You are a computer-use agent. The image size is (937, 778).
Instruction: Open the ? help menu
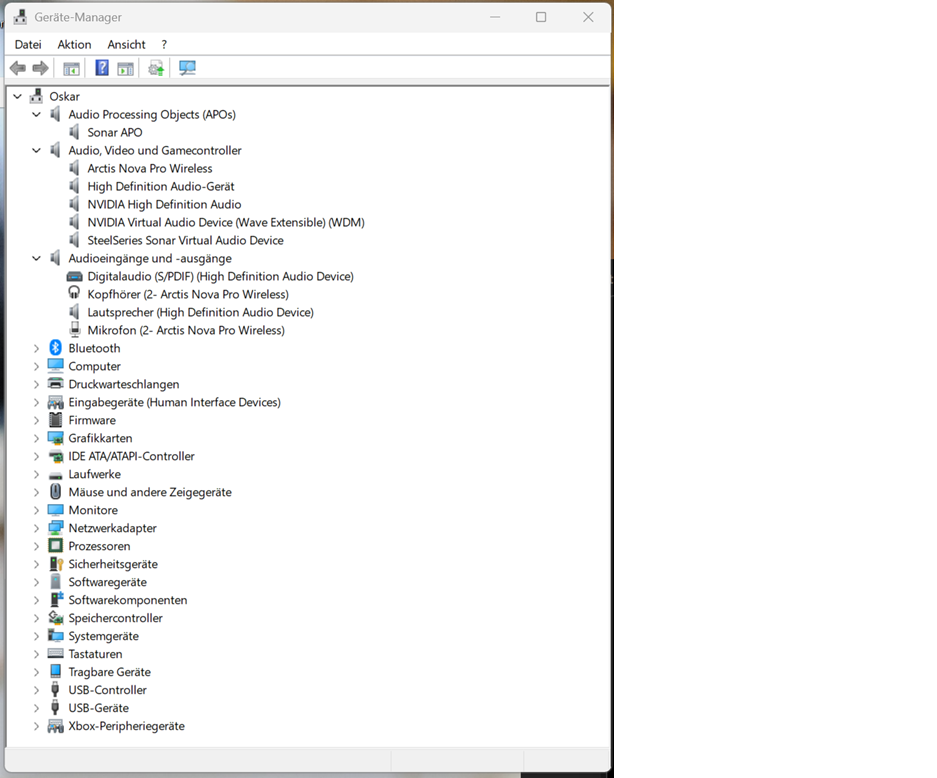[164, 44]
